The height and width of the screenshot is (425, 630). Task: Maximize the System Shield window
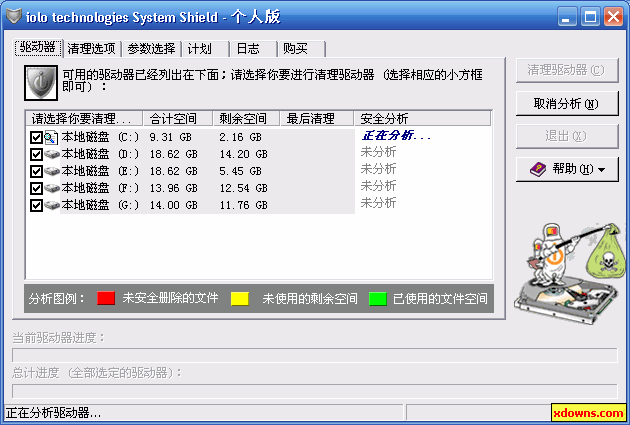(x=590, y=17)
